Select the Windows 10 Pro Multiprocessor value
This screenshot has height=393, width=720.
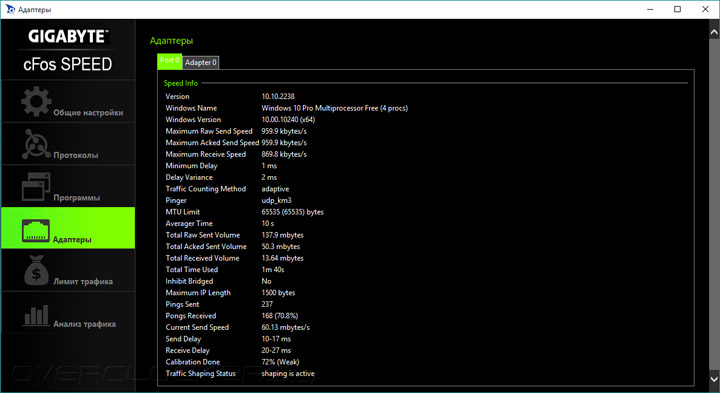(x=335, y=108)
